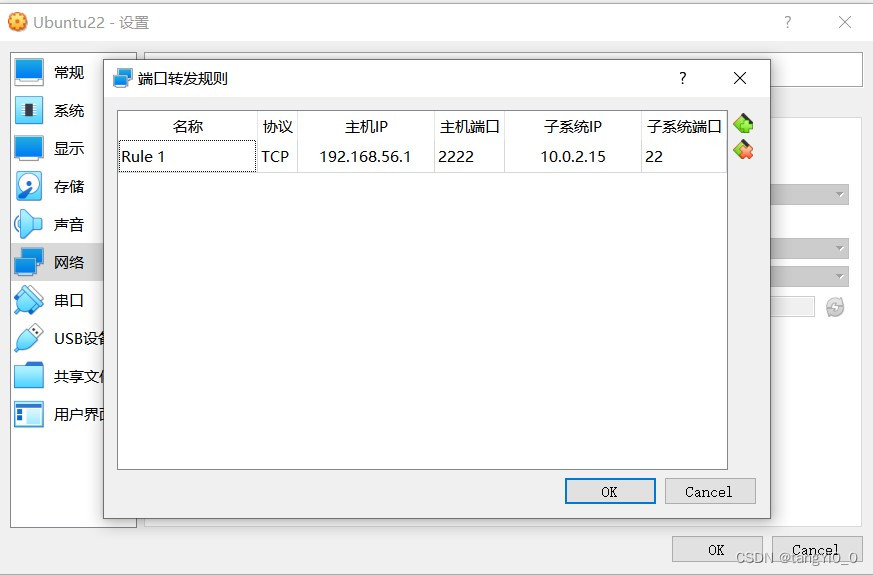Click OK in the Ubuntu22 settings window
Viewport: 873px width, 575px height.
(x=717, y=549)
